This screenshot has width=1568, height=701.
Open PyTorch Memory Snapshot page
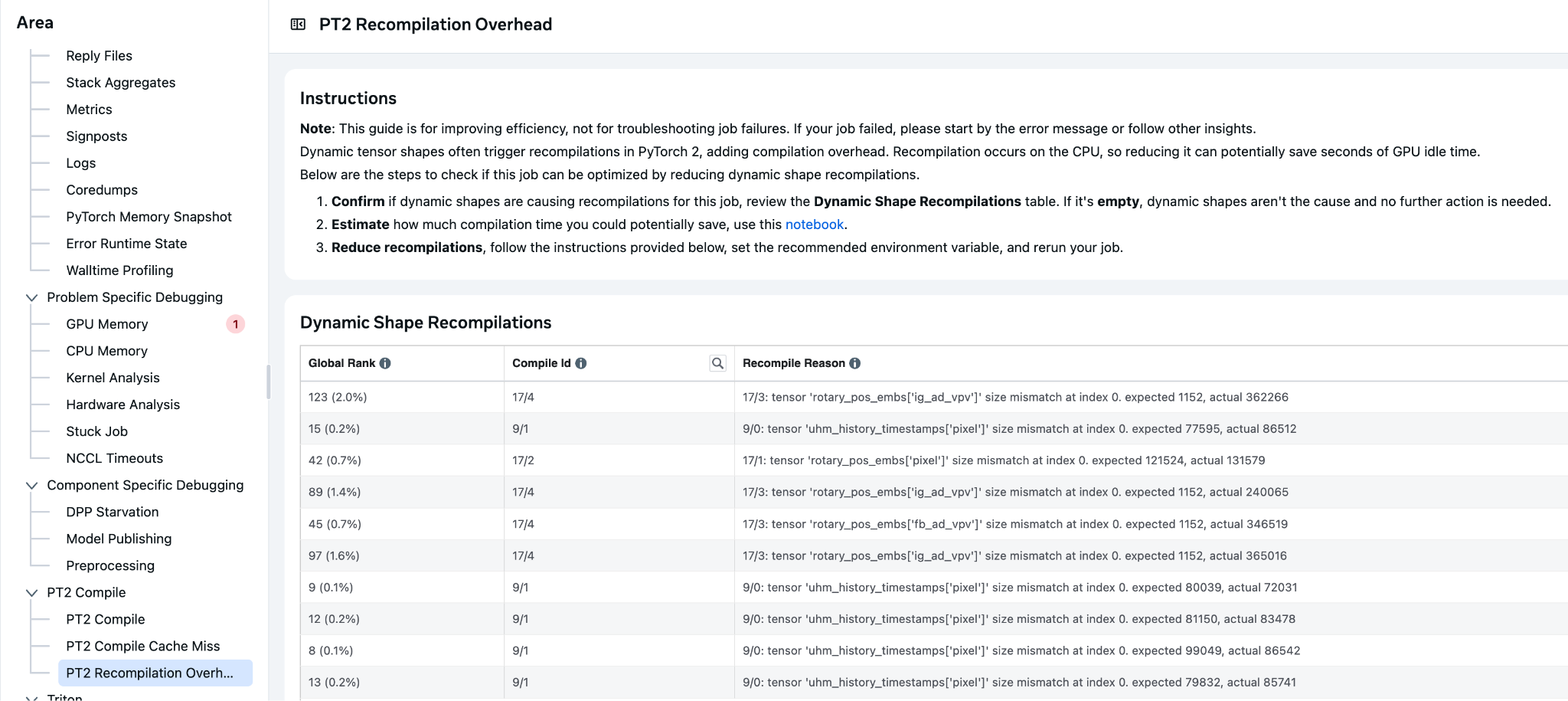tap(149, 217)
